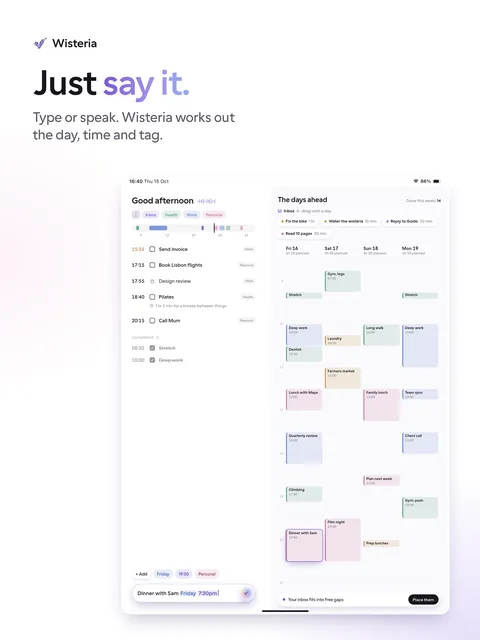Click the + Add button
Image resolution: width=480 pixels, height=640 pixels.
click(141, 574)
